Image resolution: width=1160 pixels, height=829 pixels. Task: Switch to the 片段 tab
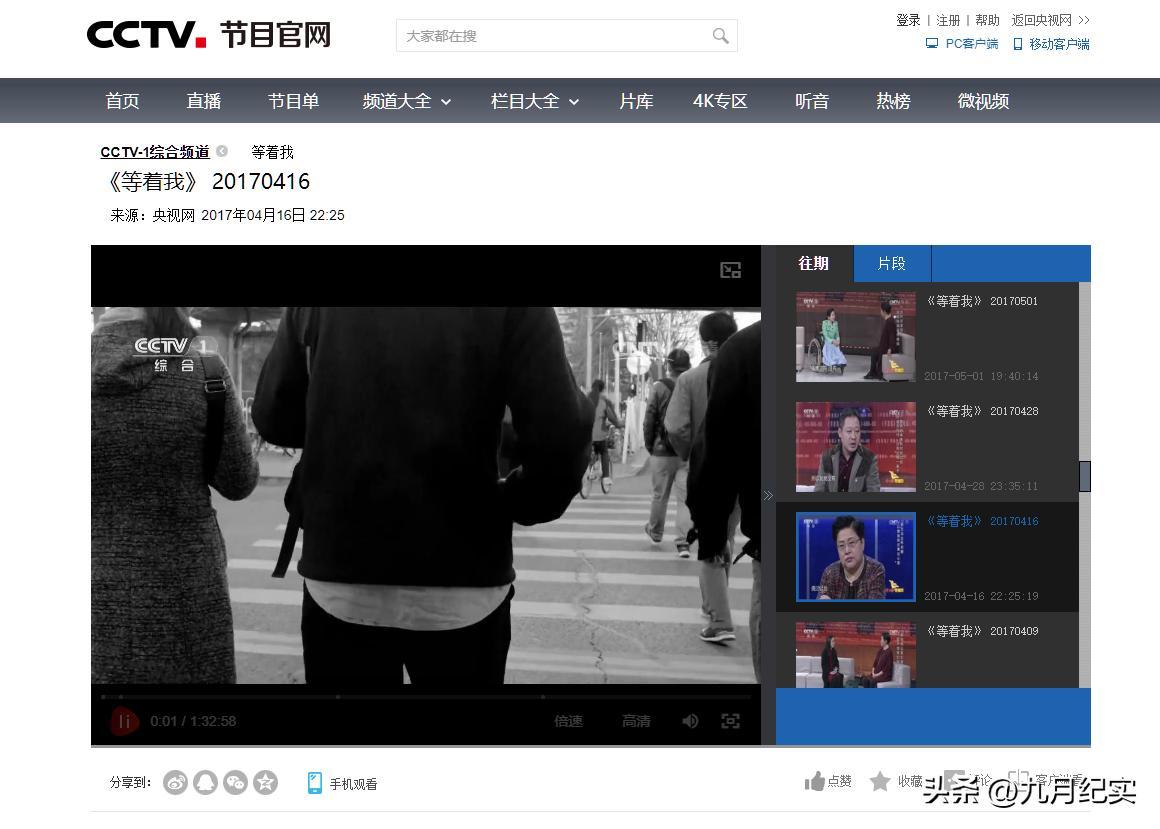[x=891, y=264]
